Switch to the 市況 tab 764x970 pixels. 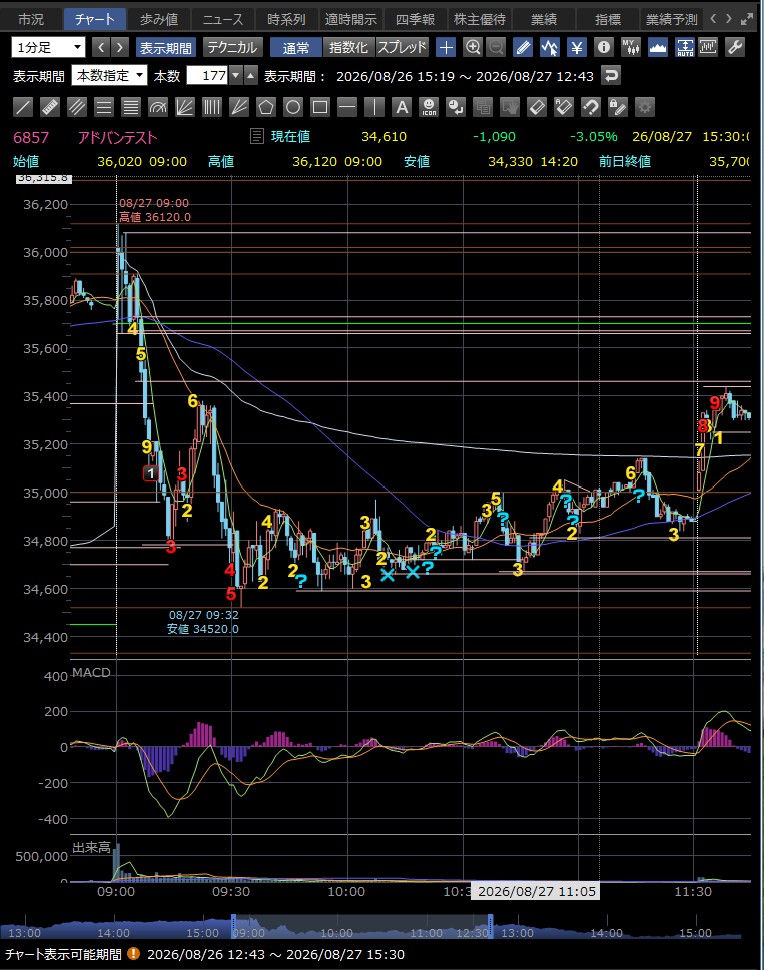(31, 19)
